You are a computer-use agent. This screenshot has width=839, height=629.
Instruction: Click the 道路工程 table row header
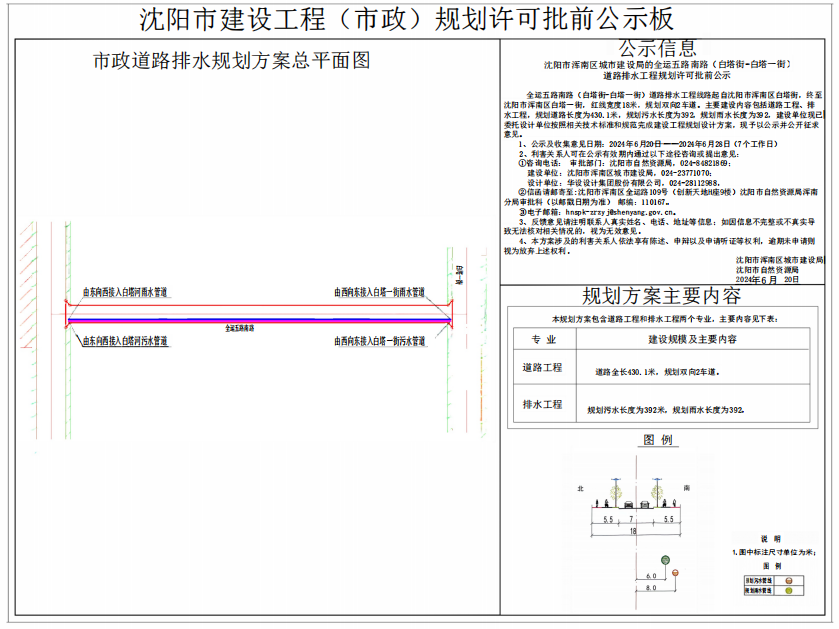tap(543, 369)
